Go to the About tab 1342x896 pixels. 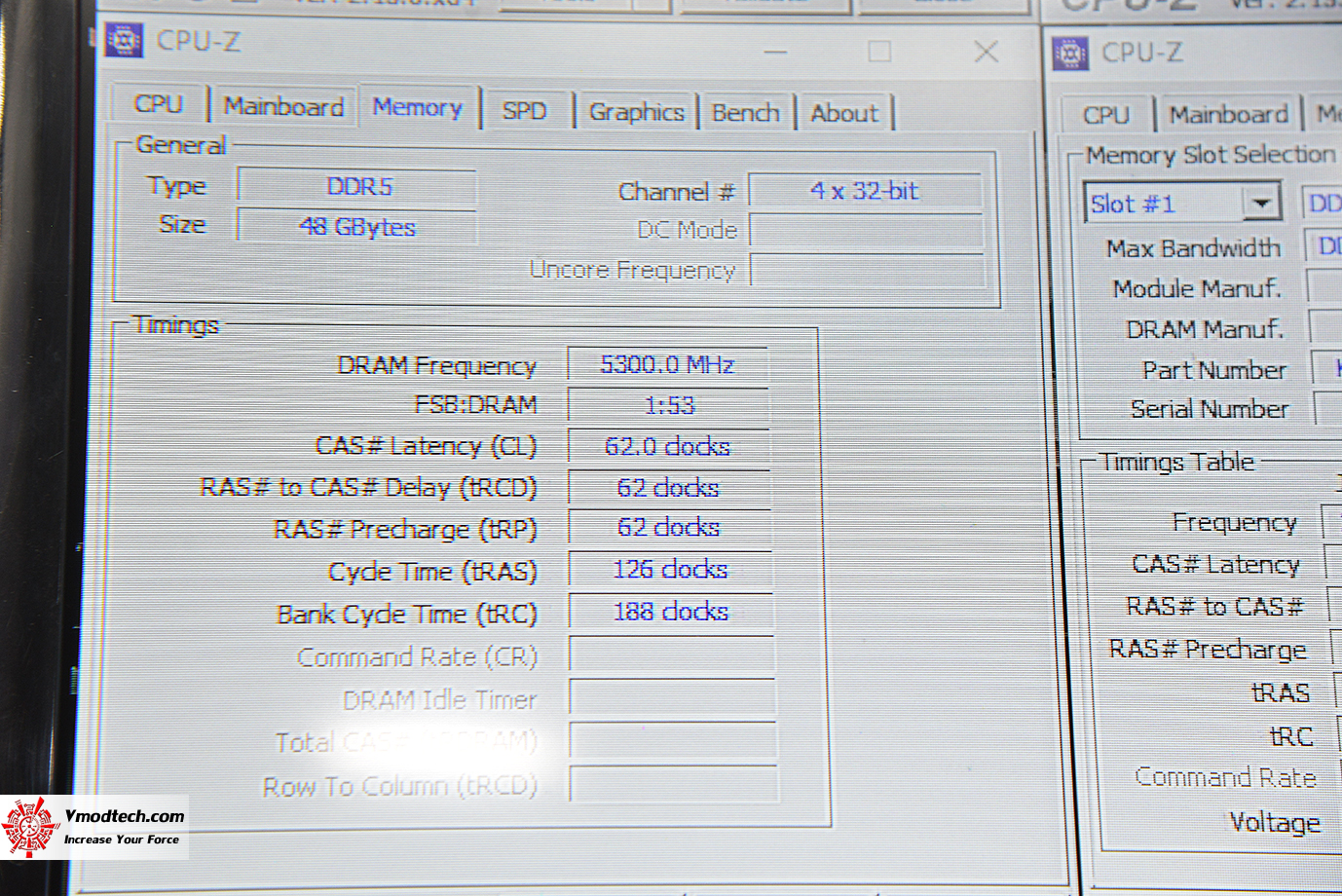click(x=844, y=113)
